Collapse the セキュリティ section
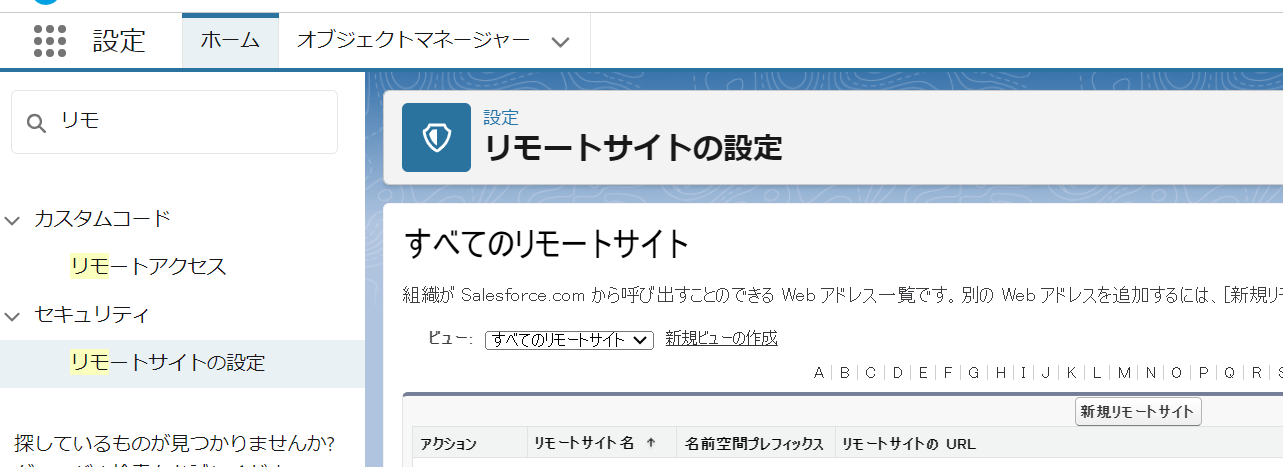 13,316
